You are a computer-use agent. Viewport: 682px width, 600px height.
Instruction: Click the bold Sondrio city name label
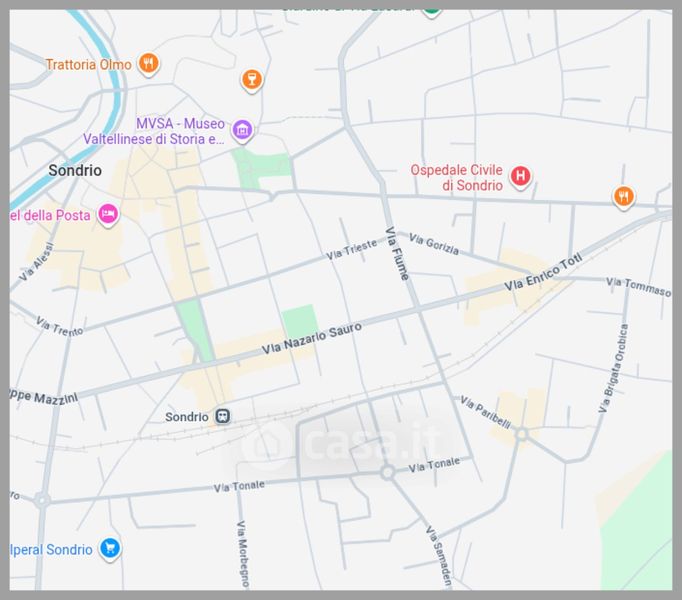[75, 171]
